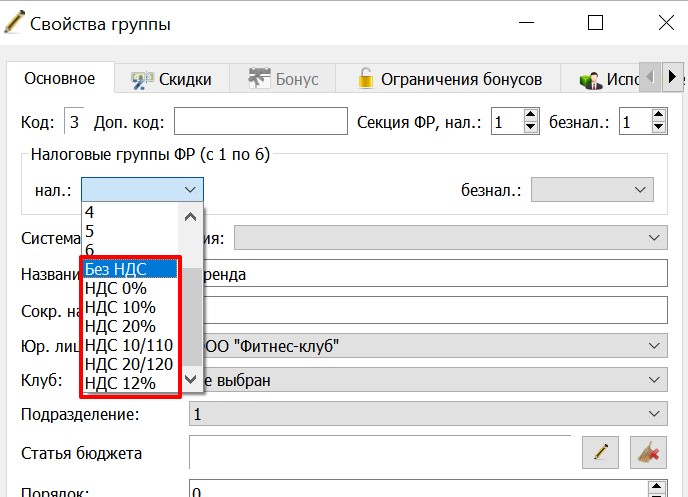Viewport: 688px width, 497px height.
Task: Choose НДС 10% option
Action: [x=130, y=307]
